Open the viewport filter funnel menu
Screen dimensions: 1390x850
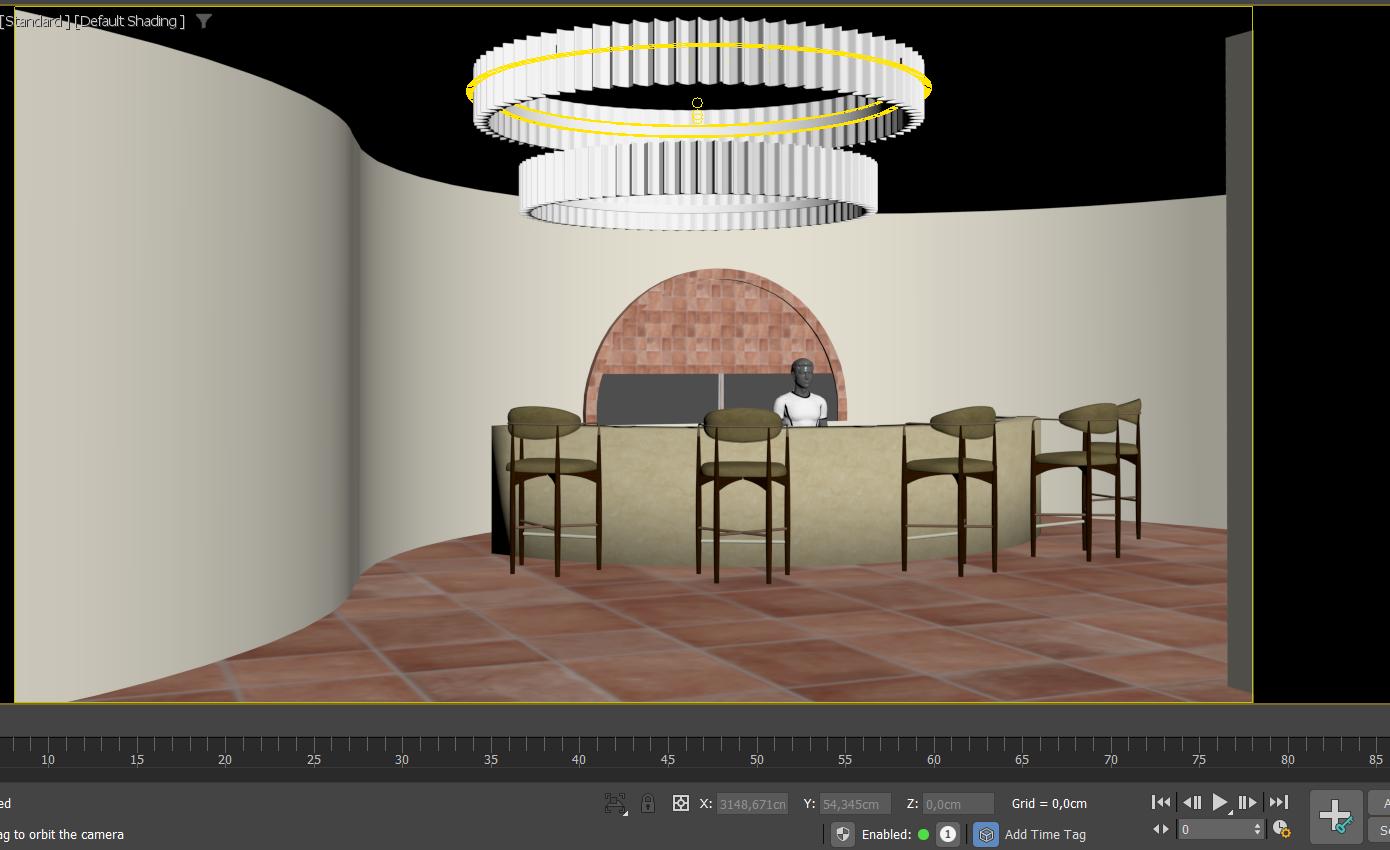click(x=204, y=21)
